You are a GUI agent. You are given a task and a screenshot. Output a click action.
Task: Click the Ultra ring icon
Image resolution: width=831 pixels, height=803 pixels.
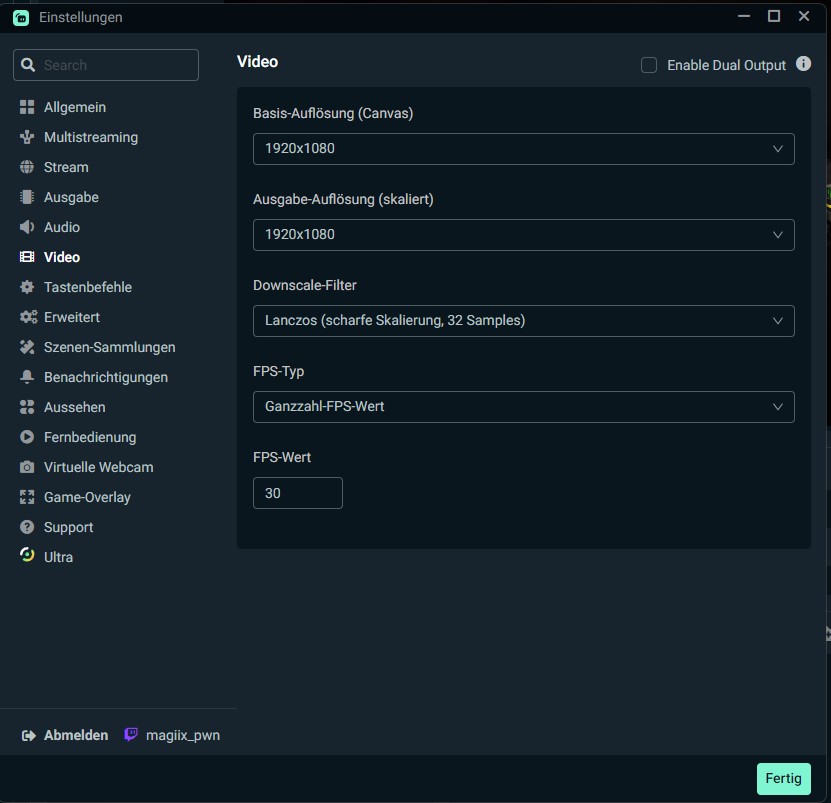[x=27, y=557]
